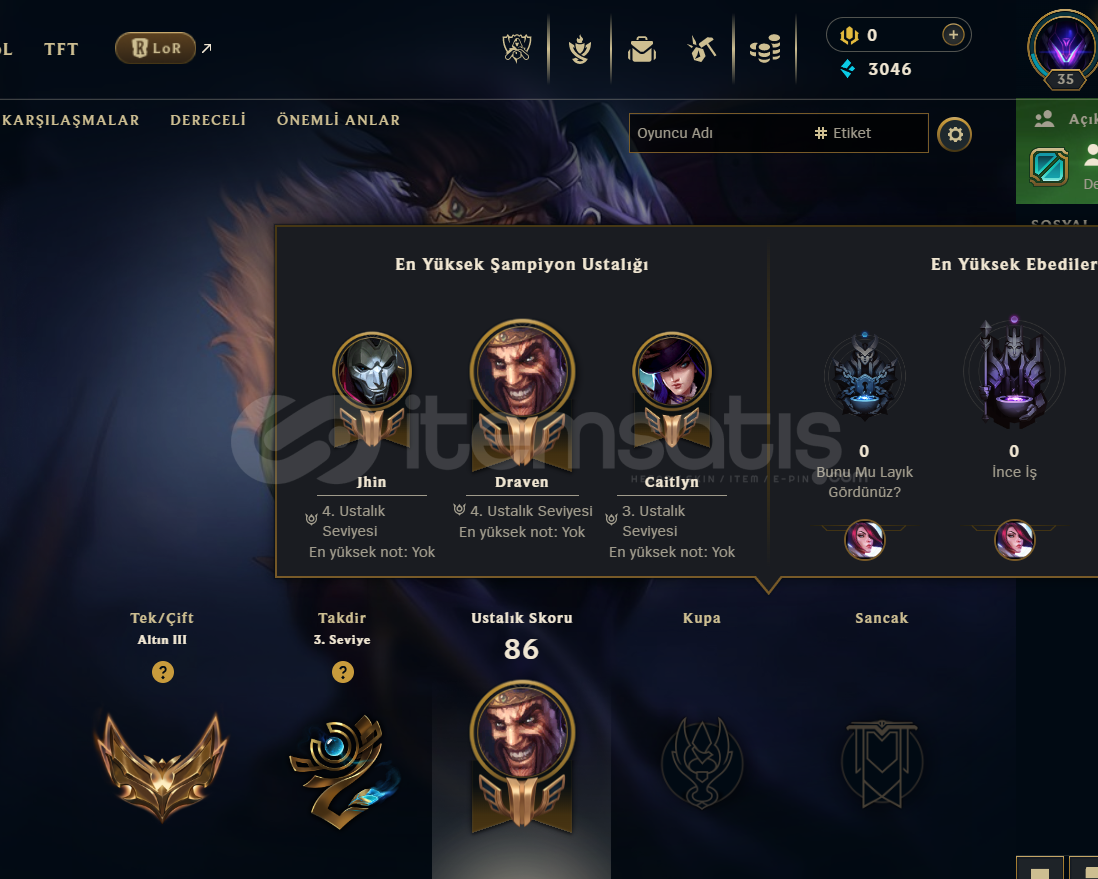1098x879 pixels.
Task: Open profile settings gear icon
Action: [x=954, y=134]
